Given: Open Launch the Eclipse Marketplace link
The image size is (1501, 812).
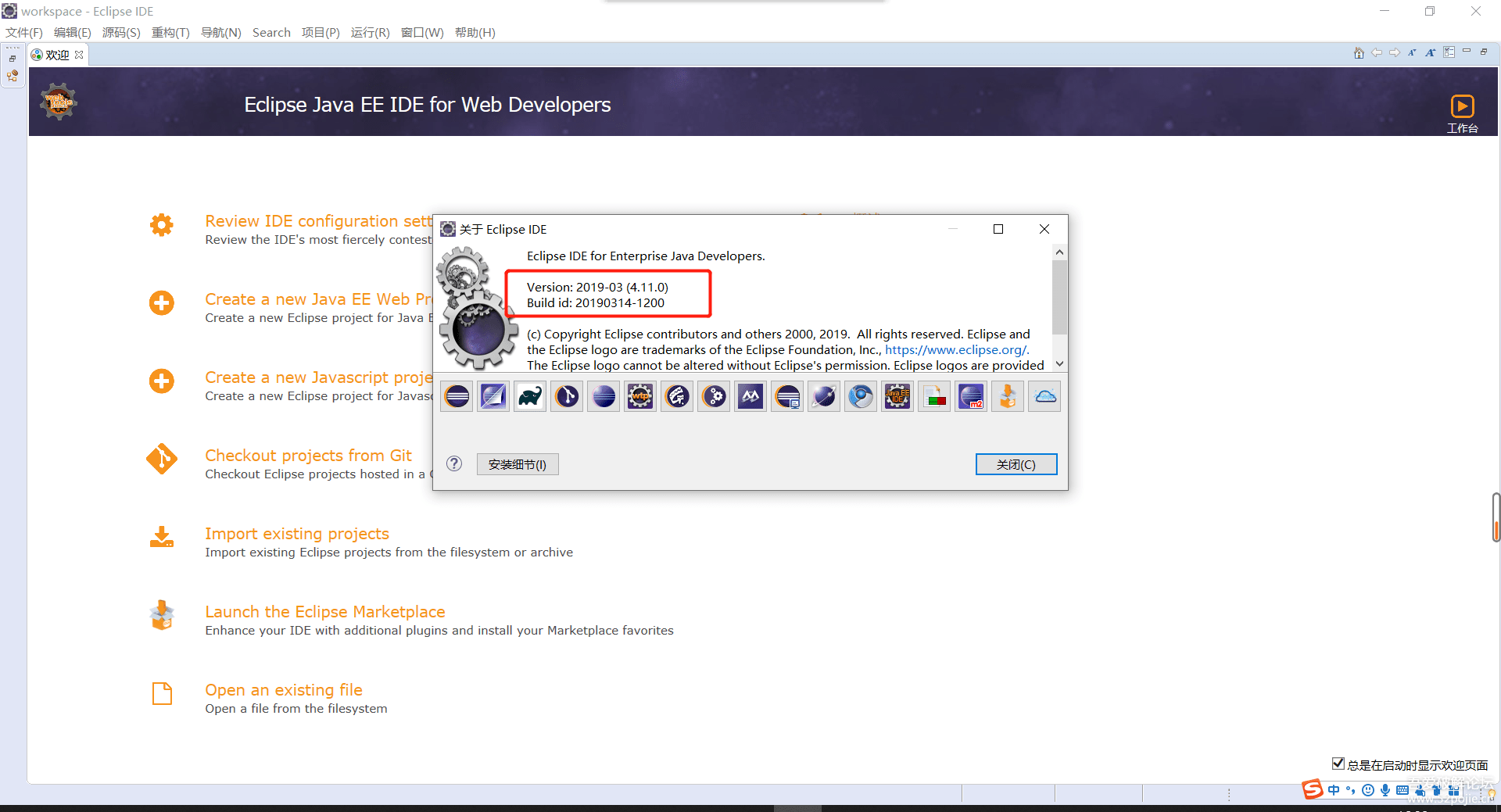Looking at the screenshot, I should [x=325, y=612].
